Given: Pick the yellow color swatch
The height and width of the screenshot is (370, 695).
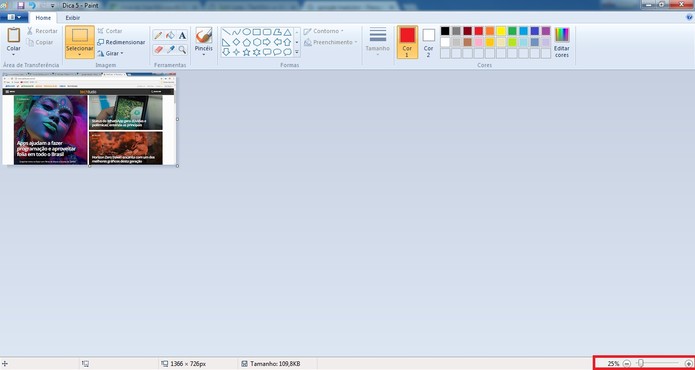Looking at the screenshot, I should click(501, 31).
